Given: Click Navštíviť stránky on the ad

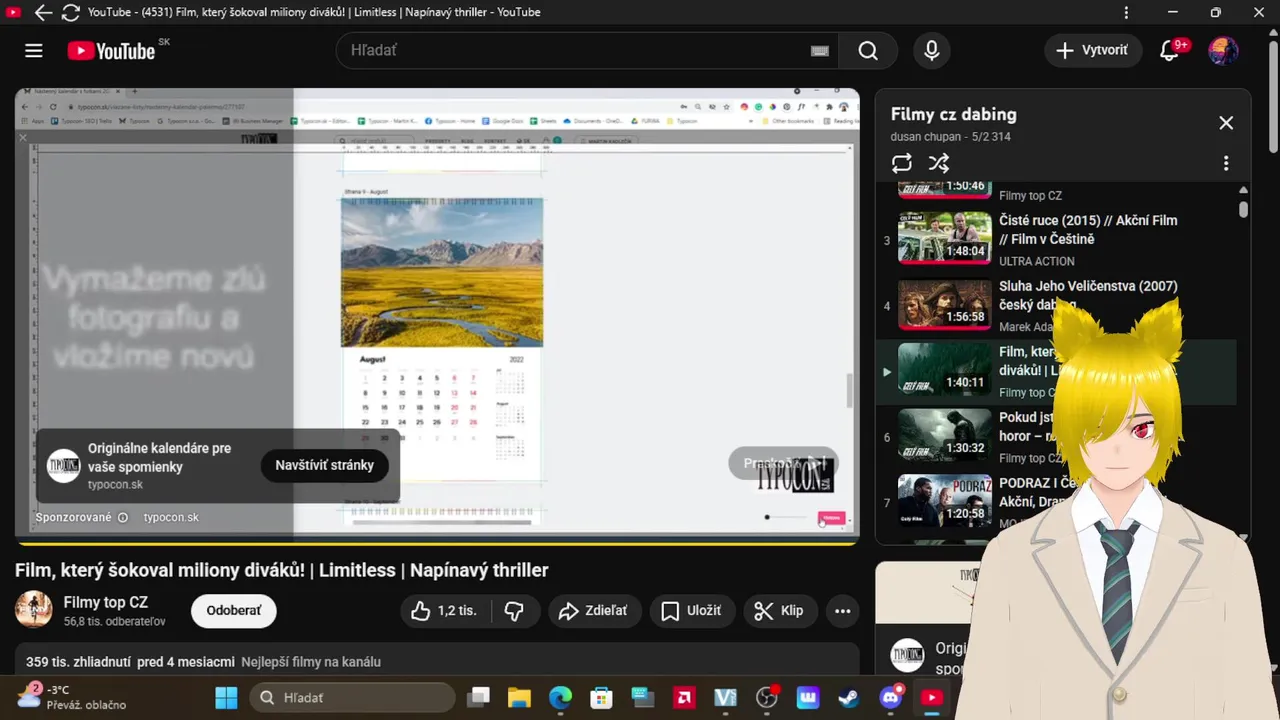Looking at the screenshot, I should coord(325,465).
